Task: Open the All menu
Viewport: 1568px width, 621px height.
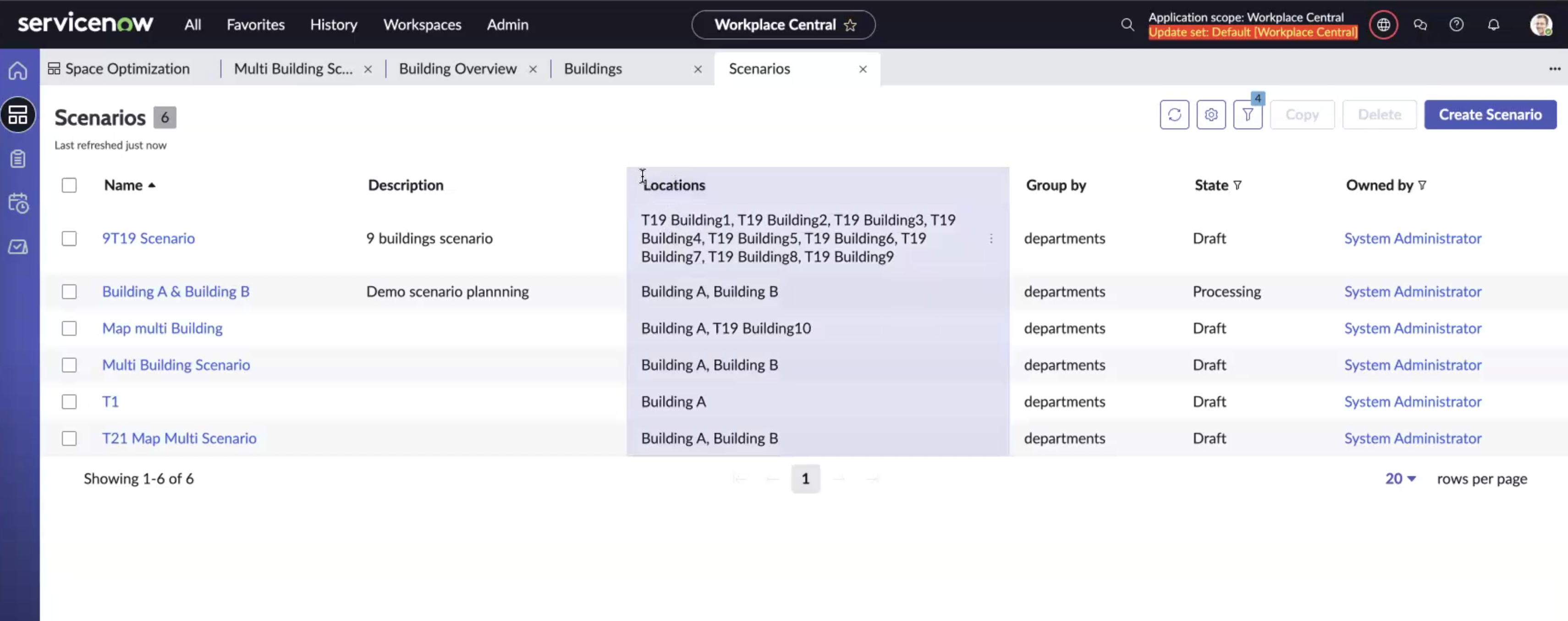Action: [193, 24]
